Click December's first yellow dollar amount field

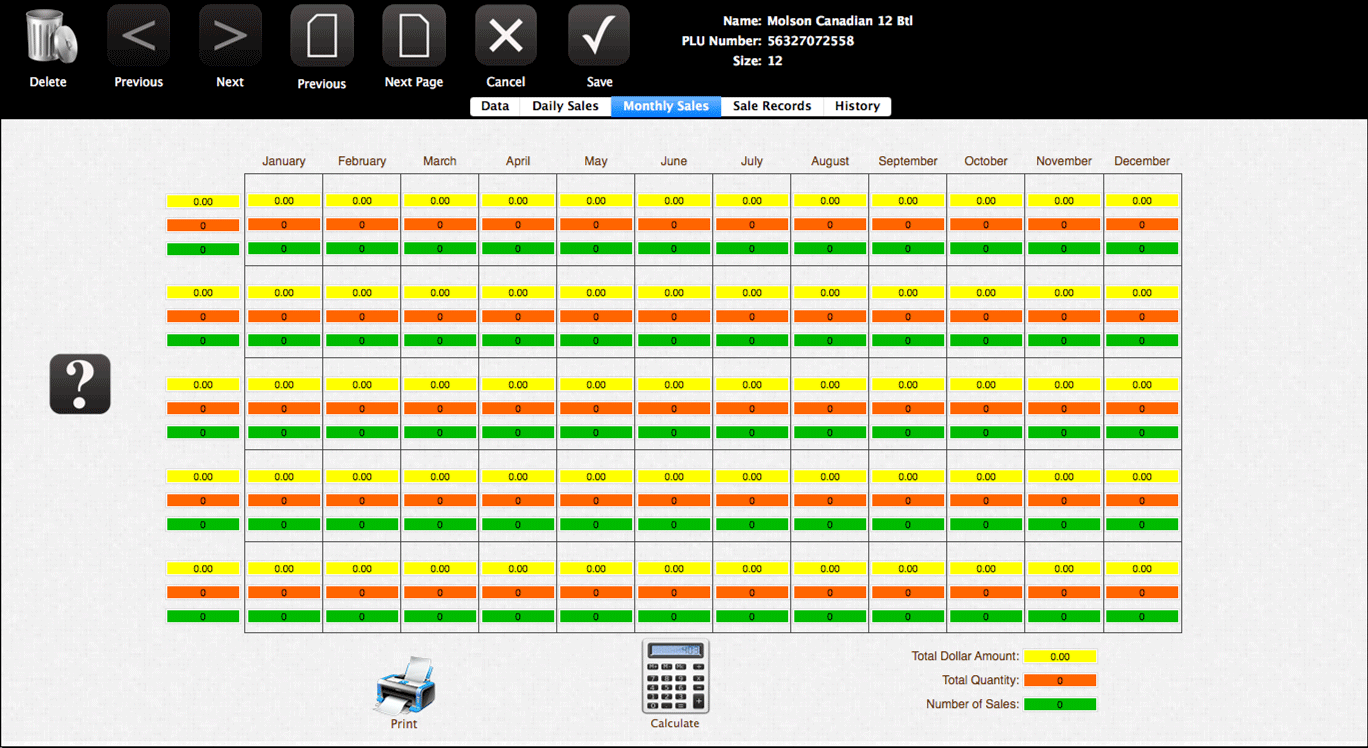(1142, 201)
